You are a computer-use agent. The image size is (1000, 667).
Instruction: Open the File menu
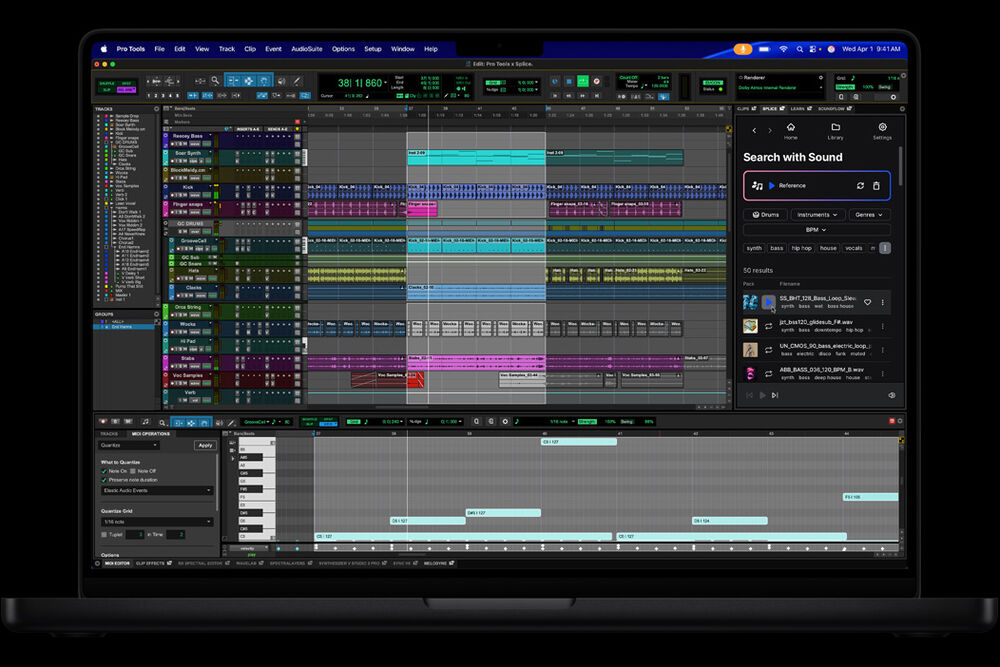159,49
